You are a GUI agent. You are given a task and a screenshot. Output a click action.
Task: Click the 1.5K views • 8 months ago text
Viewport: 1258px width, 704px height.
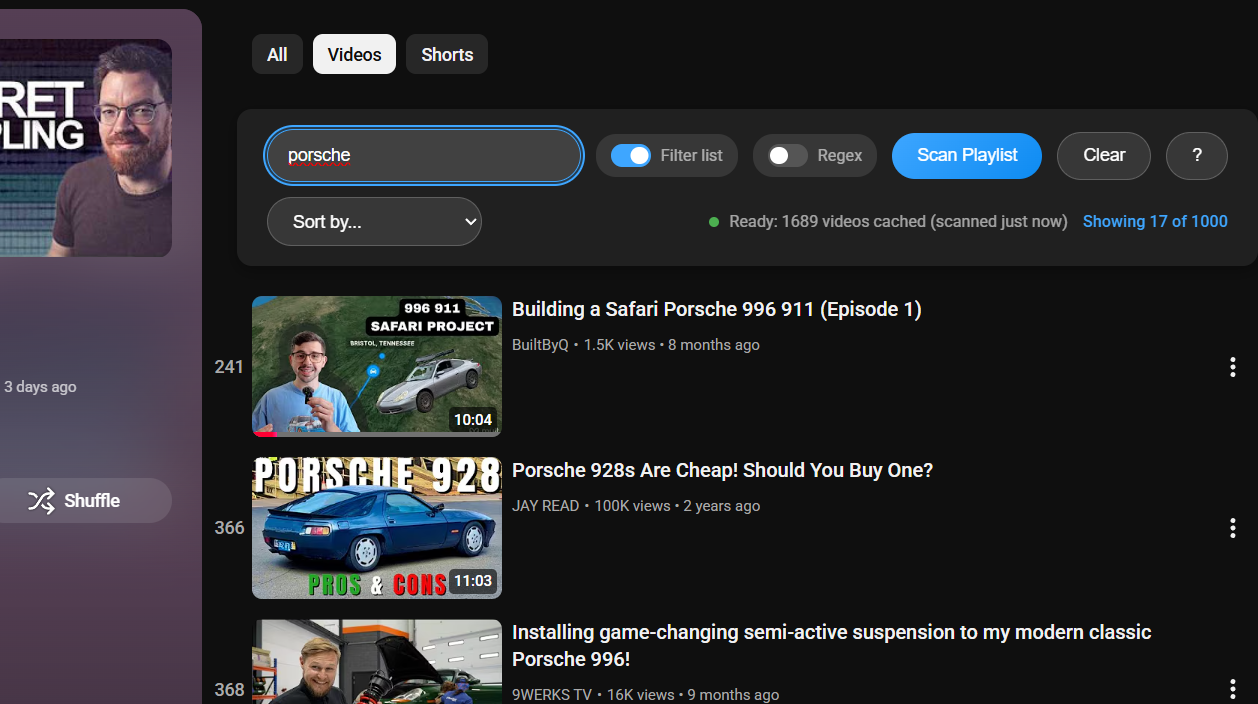672,345
